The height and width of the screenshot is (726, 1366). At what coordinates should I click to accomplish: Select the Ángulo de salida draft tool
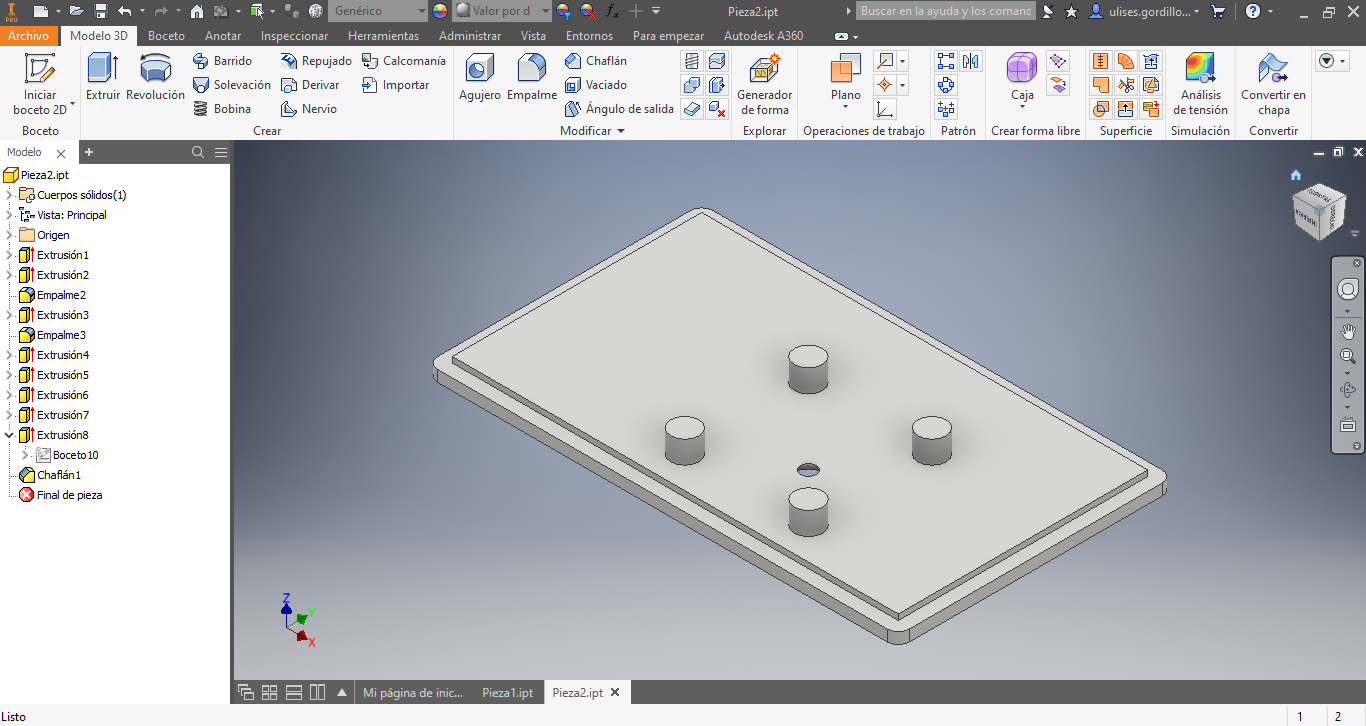[619, 109]
